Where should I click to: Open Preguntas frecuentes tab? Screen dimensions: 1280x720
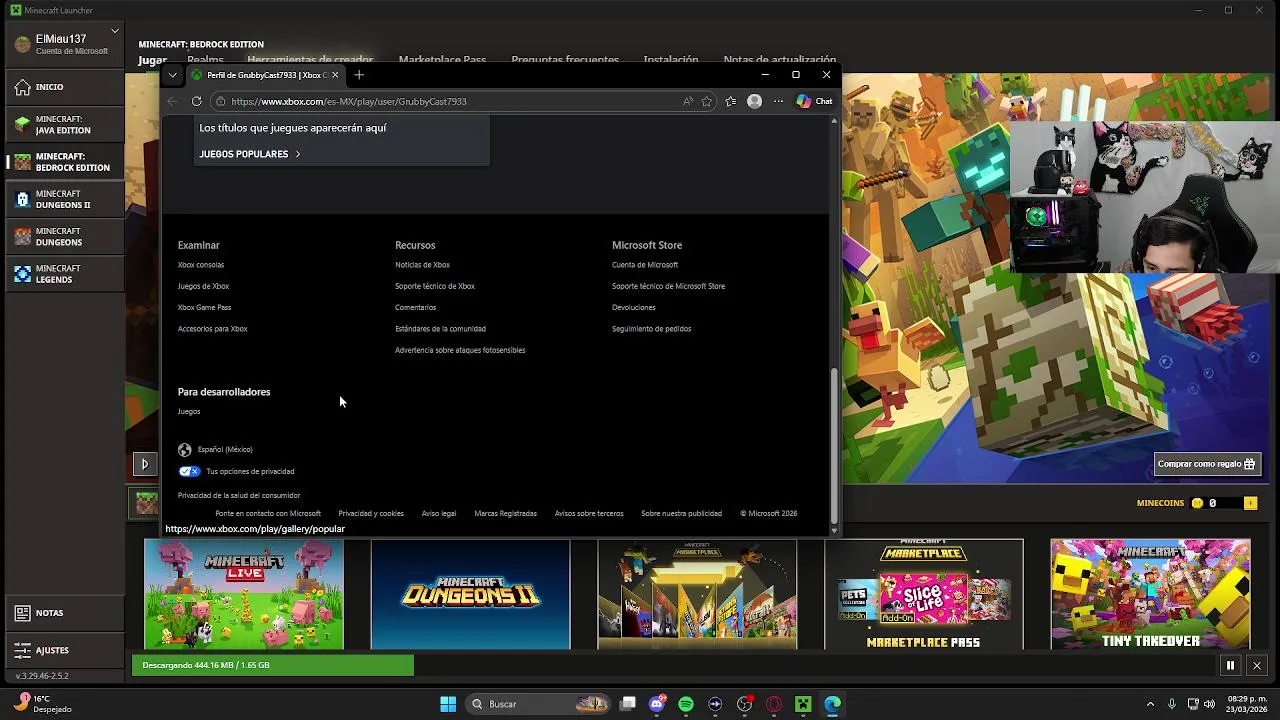click(x=565, y=60)
